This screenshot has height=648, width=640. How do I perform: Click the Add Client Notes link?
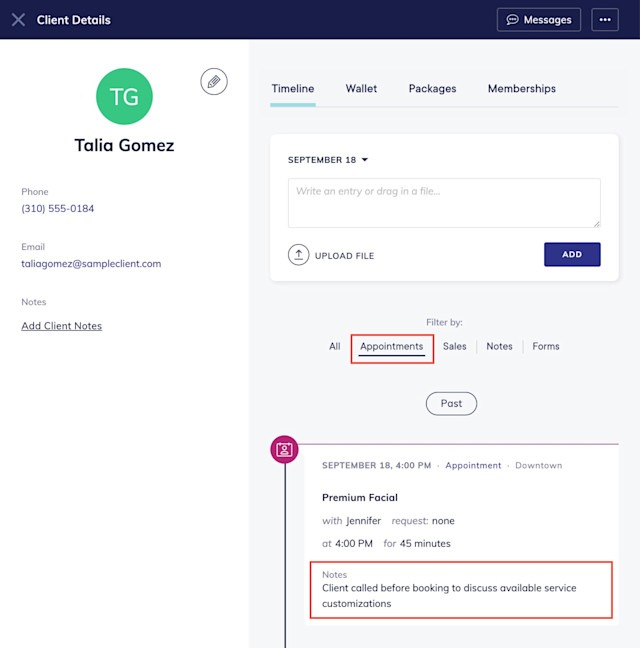[x=62, y=326]
